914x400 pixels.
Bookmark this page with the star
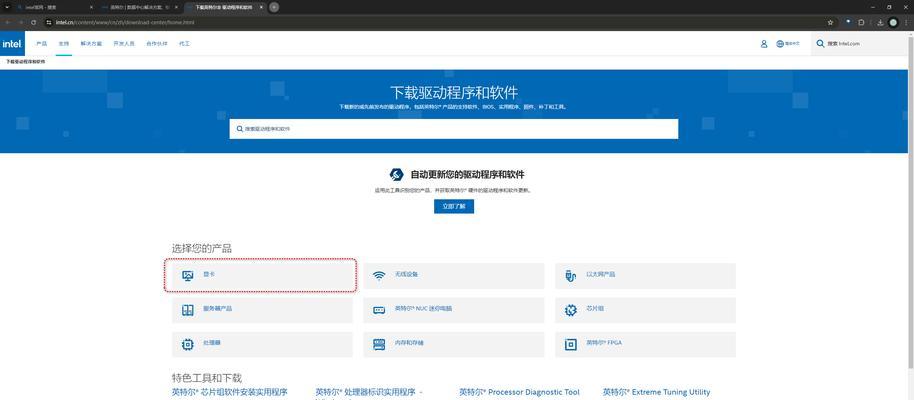tap(830, 22)
